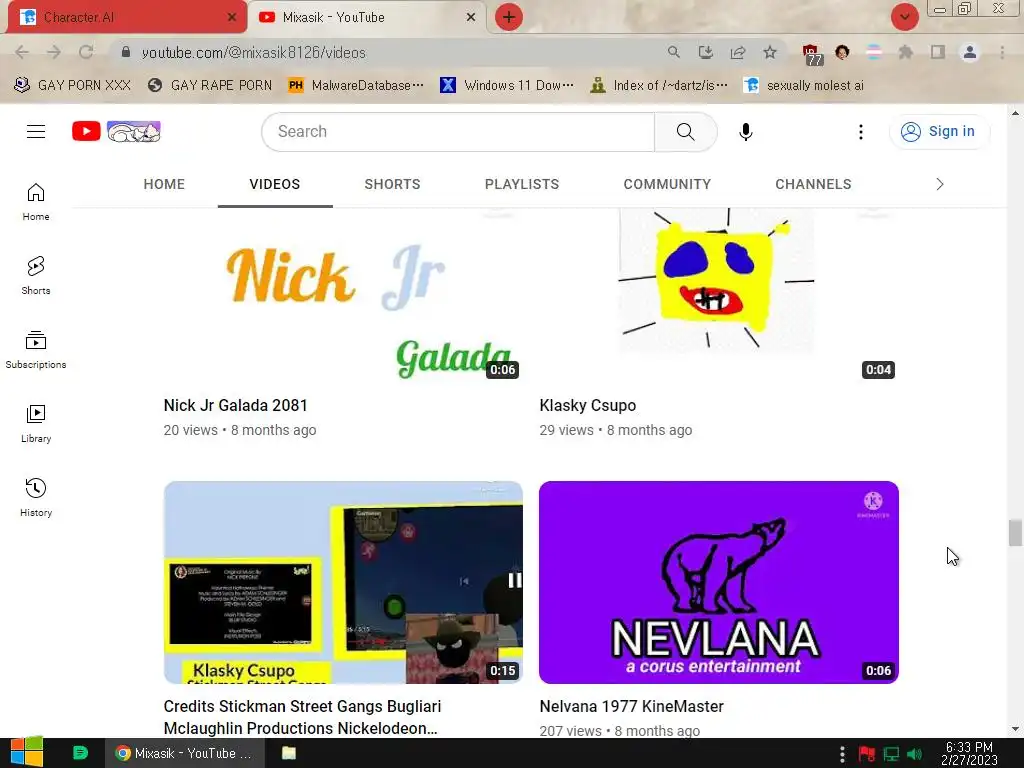Open the Chrome profile icon
1024x768 pixels.
coord(970,52)
